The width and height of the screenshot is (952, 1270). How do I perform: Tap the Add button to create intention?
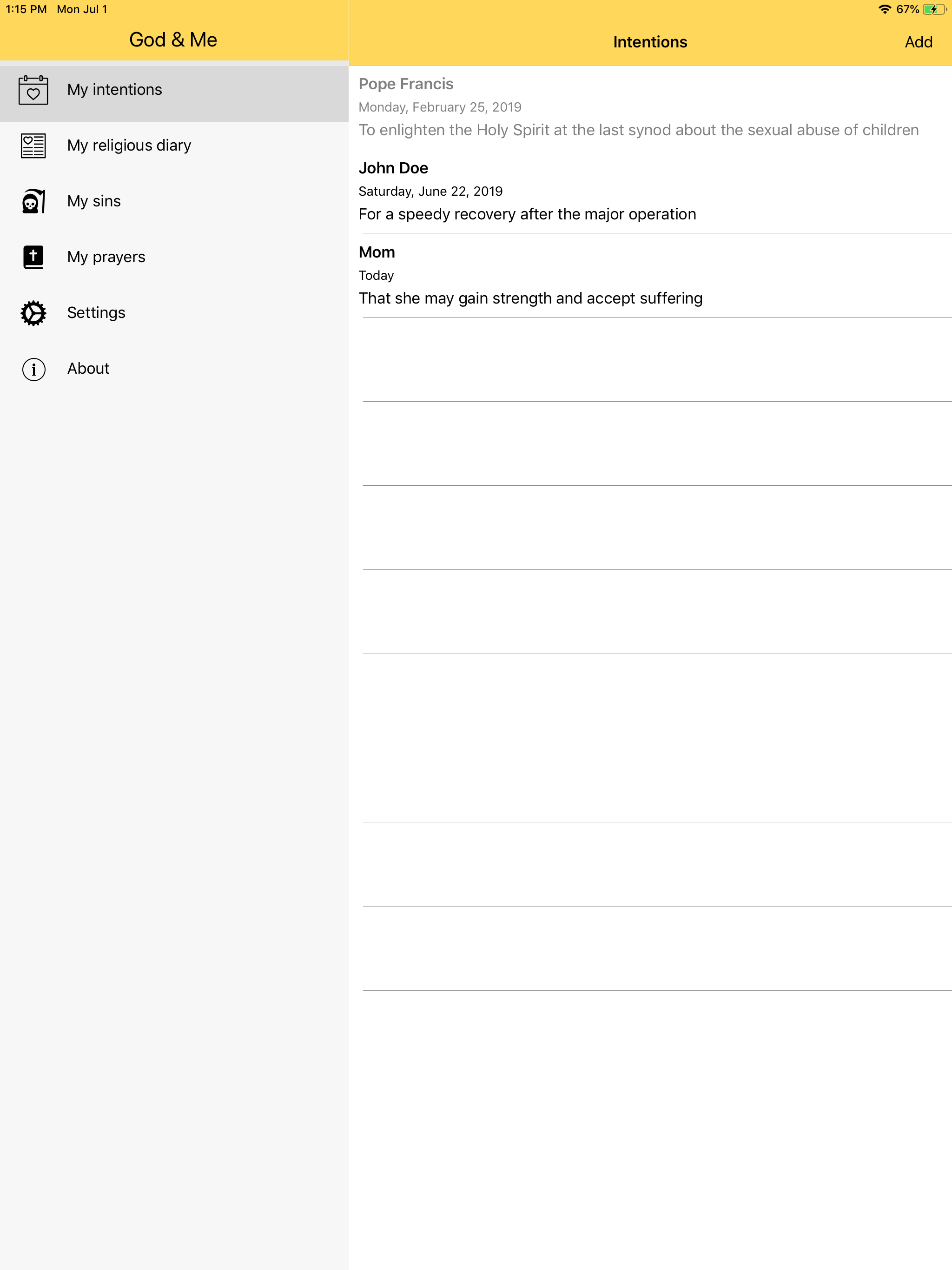point(918,42)
